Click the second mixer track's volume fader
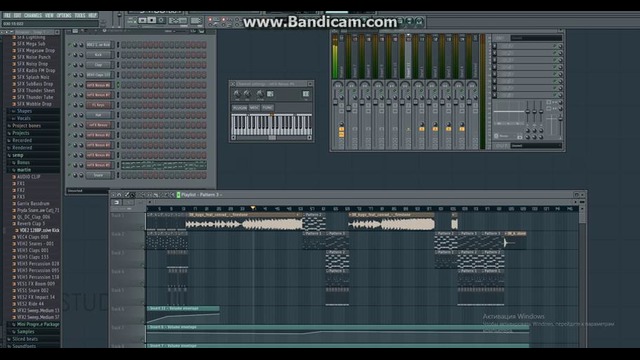 point(349,108)
